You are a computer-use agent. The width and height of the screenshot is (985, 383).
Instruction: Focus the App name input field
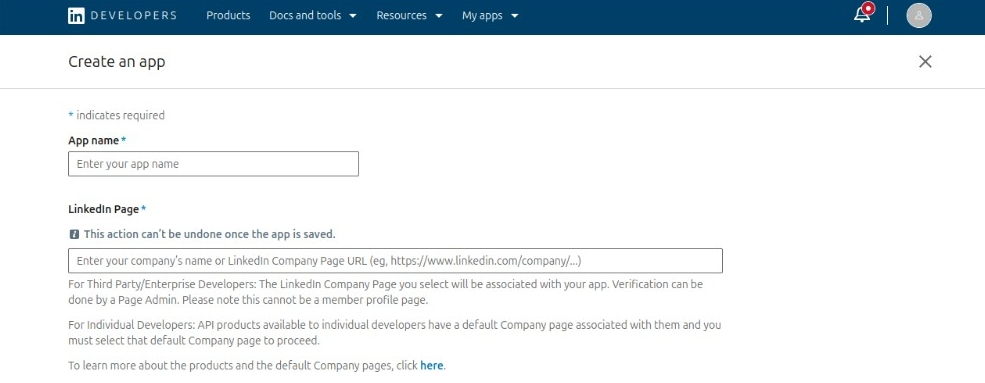point(214,164)
